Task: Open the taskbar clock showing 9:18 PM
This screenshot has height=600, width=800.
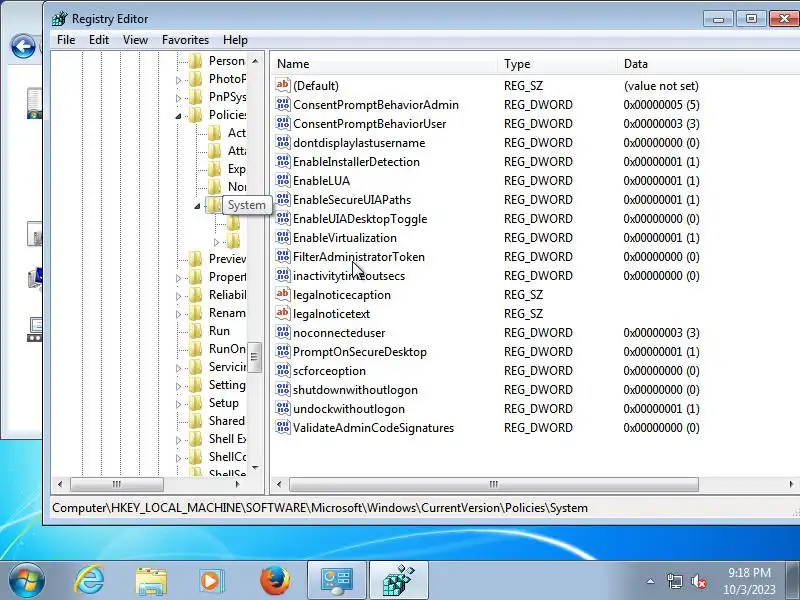Action: (x=748, y=581)
